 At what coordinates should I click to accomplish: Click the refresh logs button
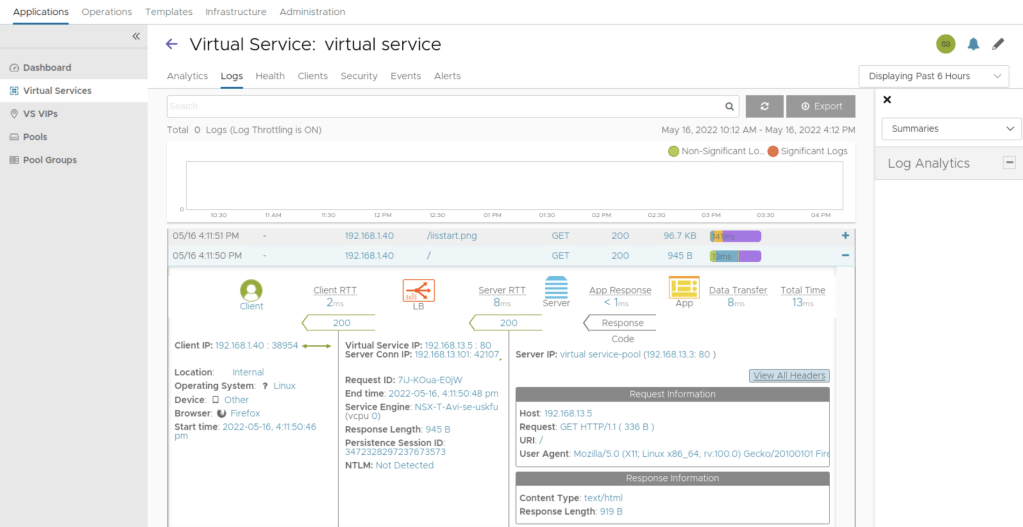(x=764, y=106)
